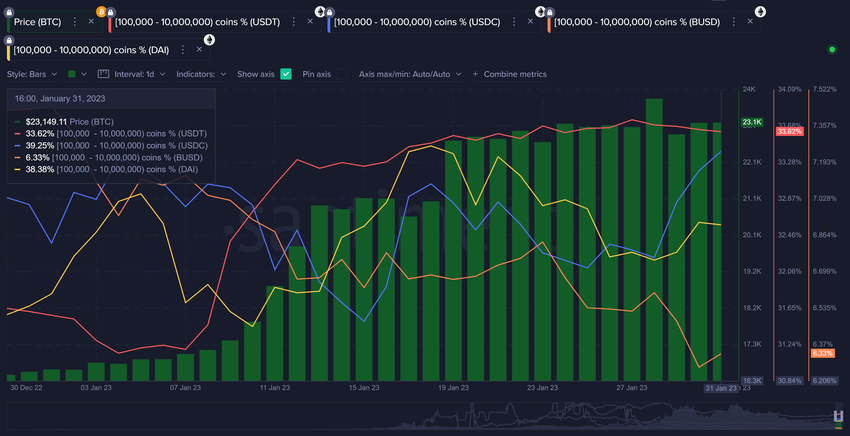Viewport: 850px width, 436px height.
Task: Remove the USDT coins % metric
Action: pyautogui.click(x=310, y=21)
